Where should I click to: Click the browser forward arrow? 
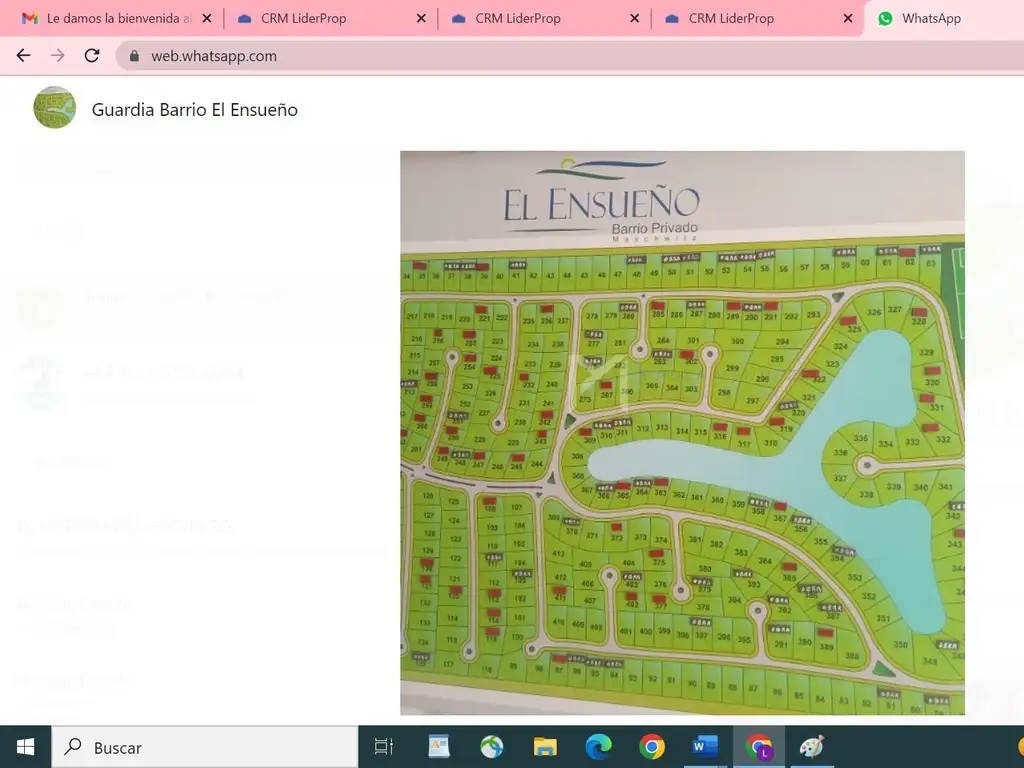pyautogui.click(x=58, y=56)
